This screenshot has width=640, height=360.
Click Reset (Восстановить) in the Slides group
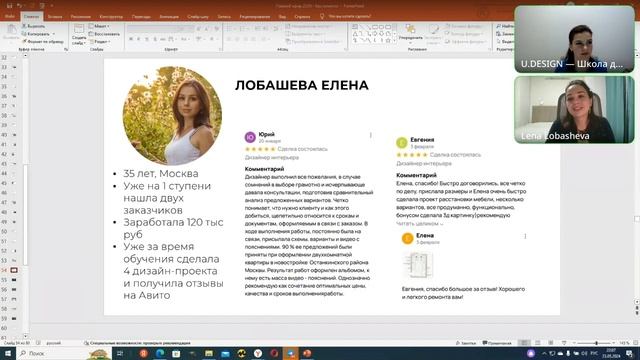point(104,34)
